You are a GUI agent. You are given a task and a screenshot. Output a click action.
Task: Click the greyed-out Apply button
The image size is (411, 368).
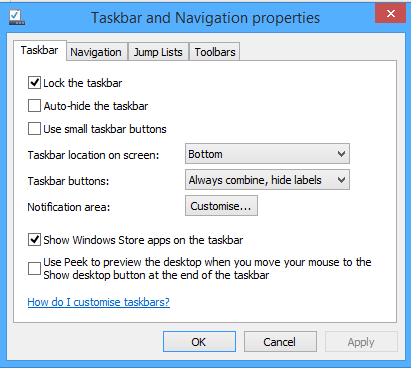coord(361,342)
